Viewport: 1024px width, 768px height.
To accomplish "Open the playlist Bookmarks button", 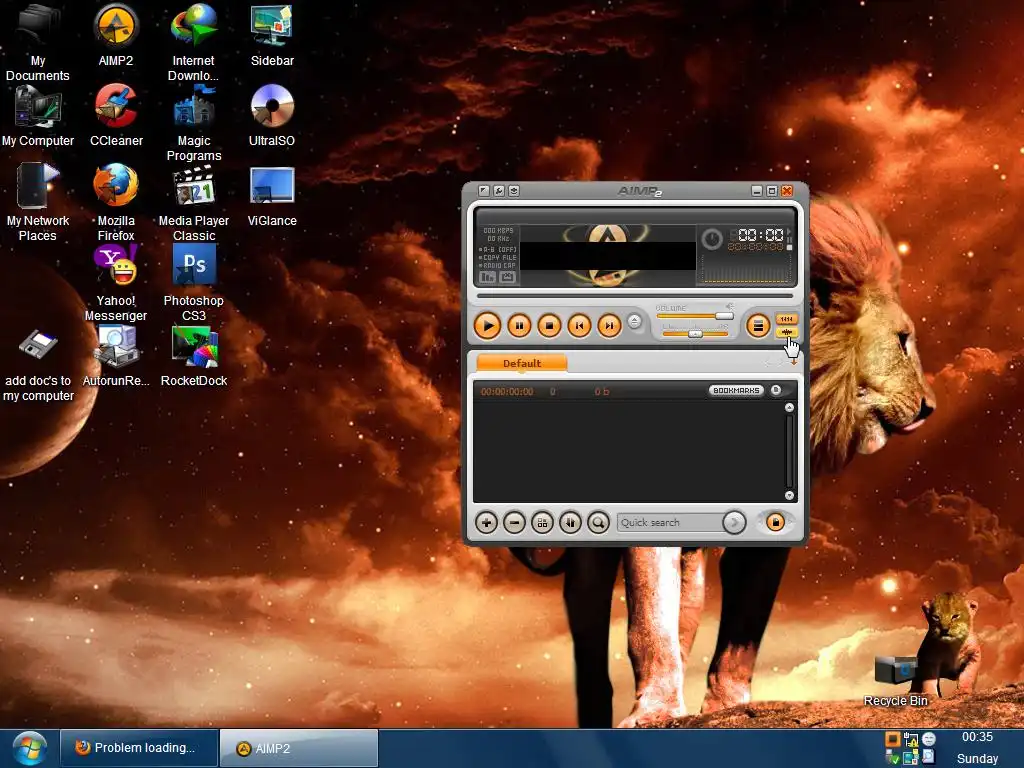I will tap(736, 391).
